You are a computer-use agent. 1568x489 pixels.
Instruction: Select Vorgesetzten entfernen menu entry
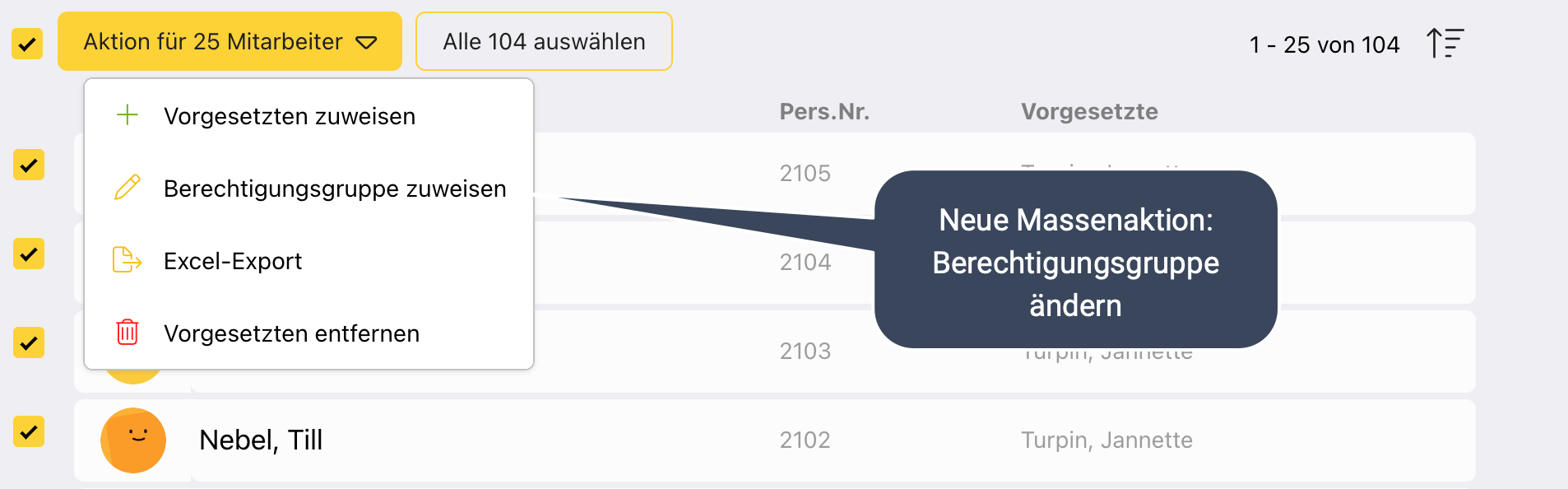(291, 333)
